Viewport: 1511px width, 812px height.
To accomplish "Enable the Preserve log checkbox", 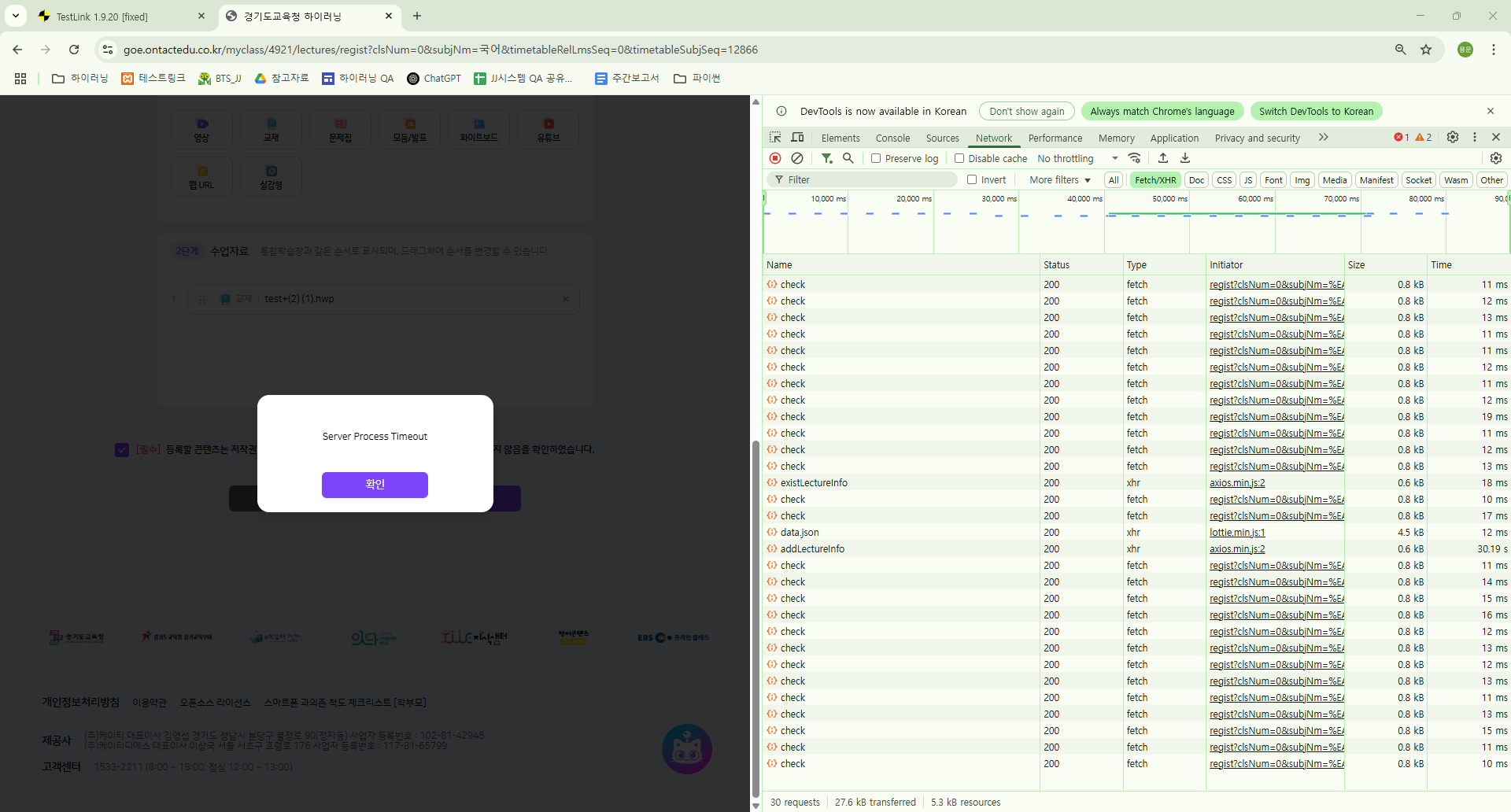I will (876, 158).
